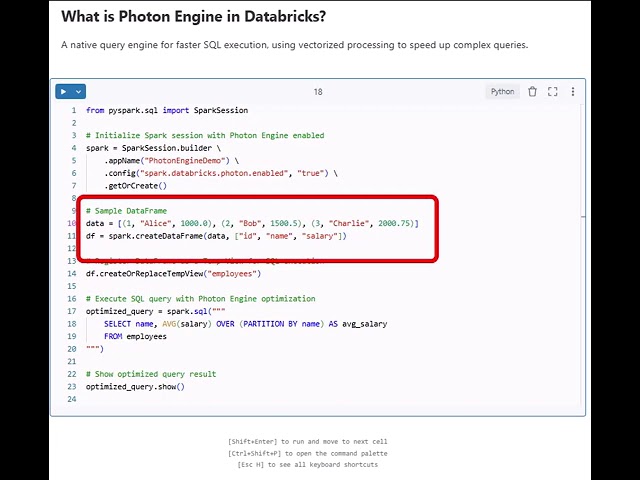The height and width of the screenshot is (480, 640).
Task: Click the "# Show optimized query result" comment
Action: 151,374
